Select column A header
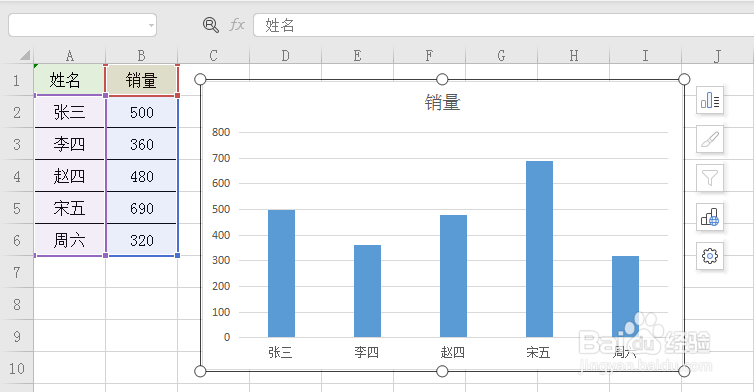 [70, 56]
